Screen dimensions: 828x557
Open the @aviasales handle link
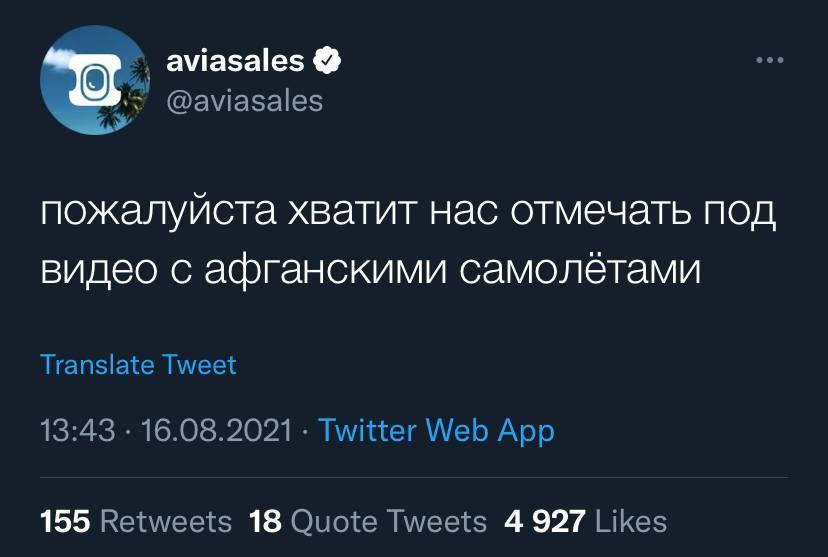(x=242, y=100)
